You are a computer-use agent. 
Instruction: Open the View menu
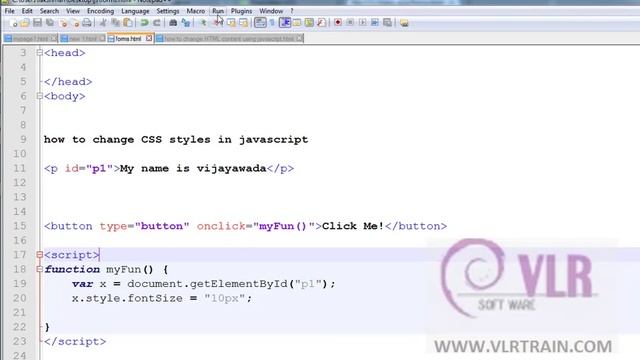coord(73,11)
